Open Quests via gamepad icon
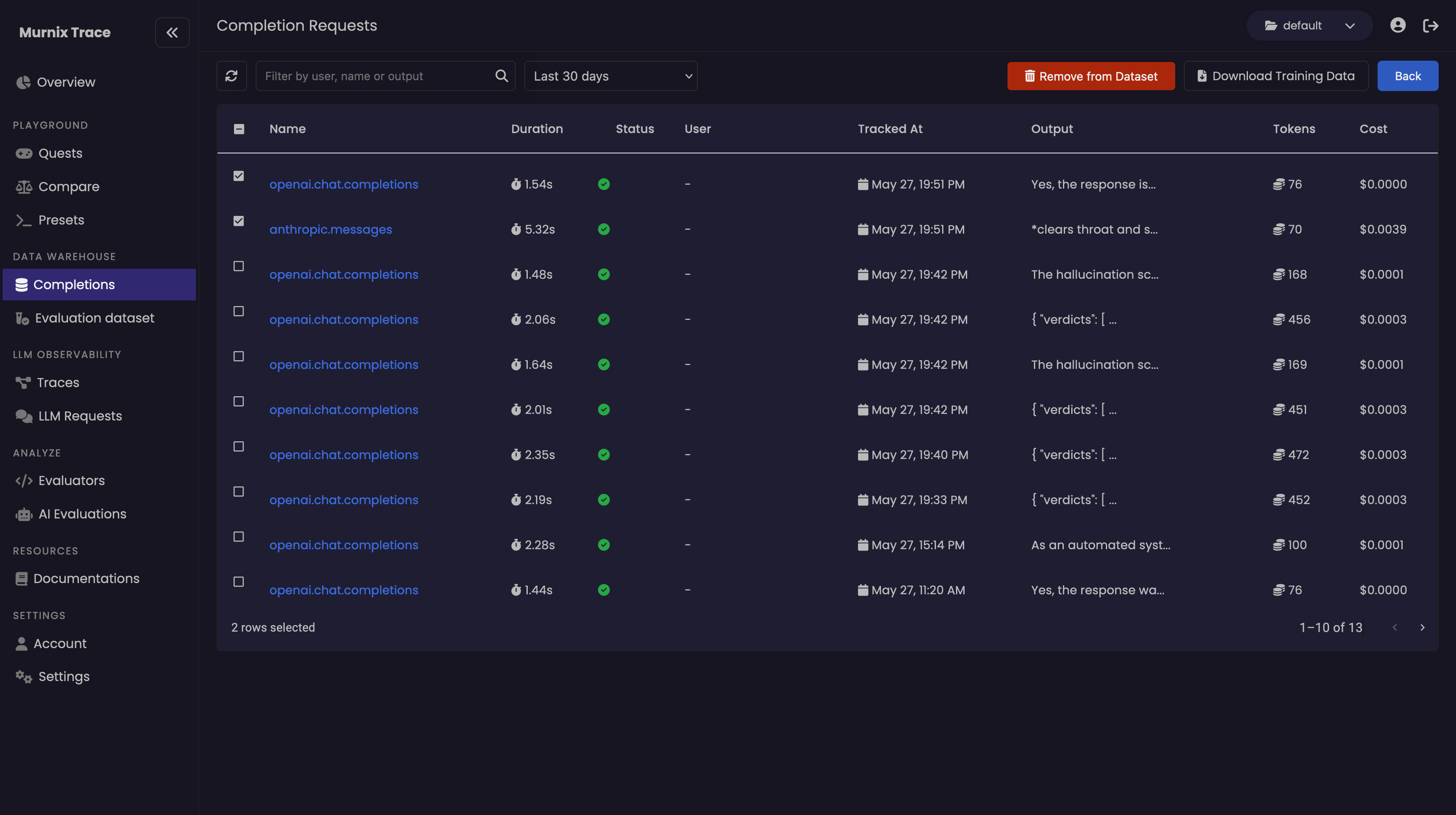This screenshot has width=1456, height=815. (x=24, y=153)
